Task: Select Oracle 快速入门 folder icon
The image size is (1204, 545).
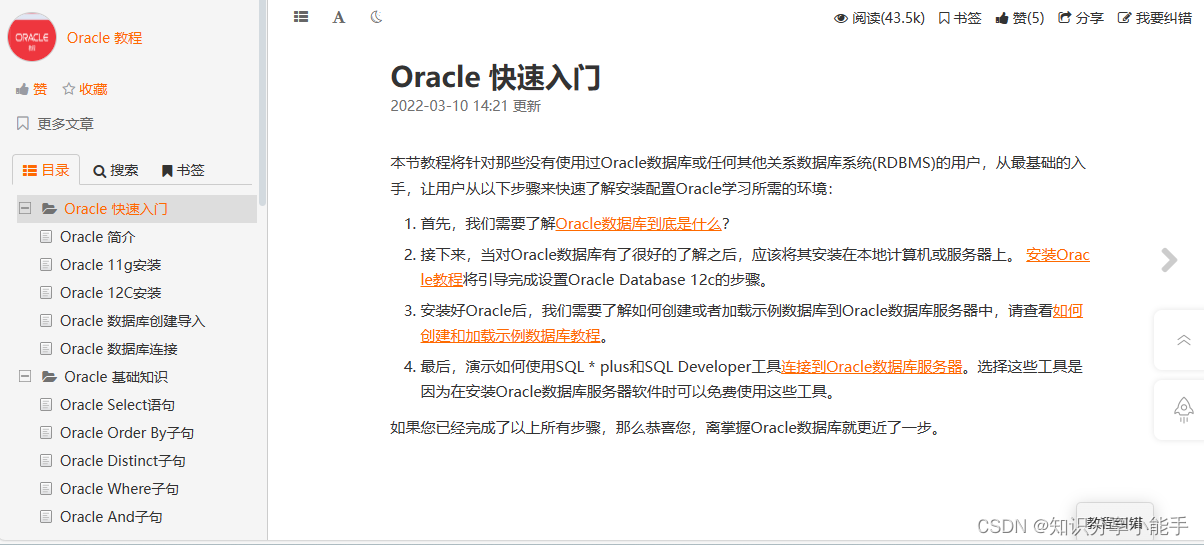Action: tap(49, 209)
